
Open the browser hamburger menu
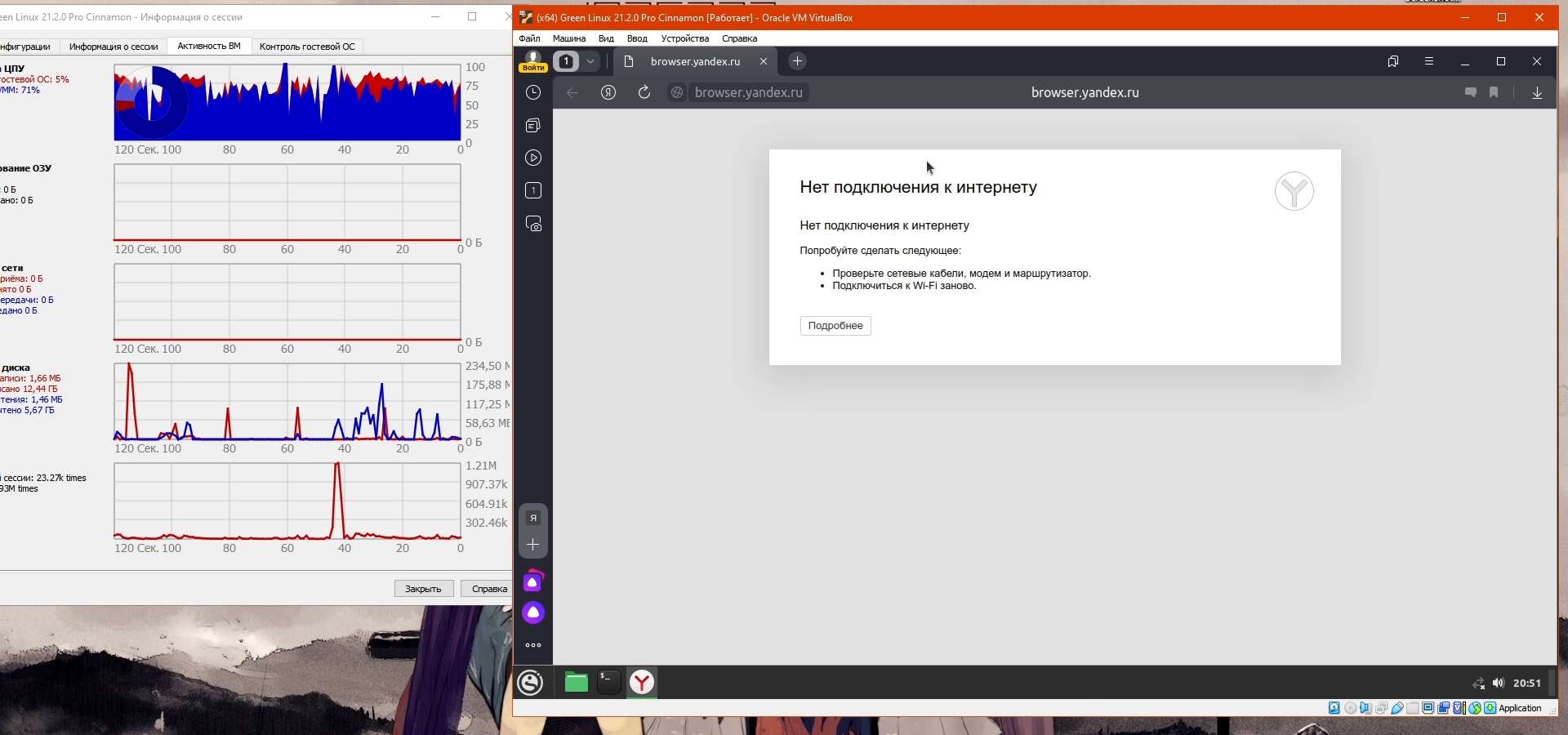[x=1429, y=61]
